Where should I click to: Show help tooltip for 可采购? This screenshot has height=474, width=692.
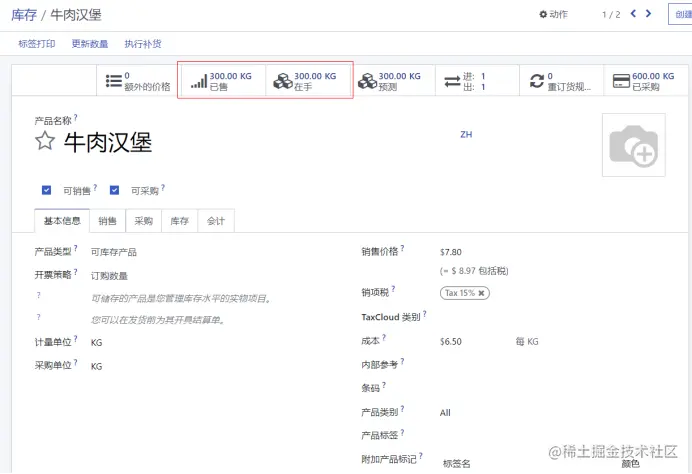(163, 188)
